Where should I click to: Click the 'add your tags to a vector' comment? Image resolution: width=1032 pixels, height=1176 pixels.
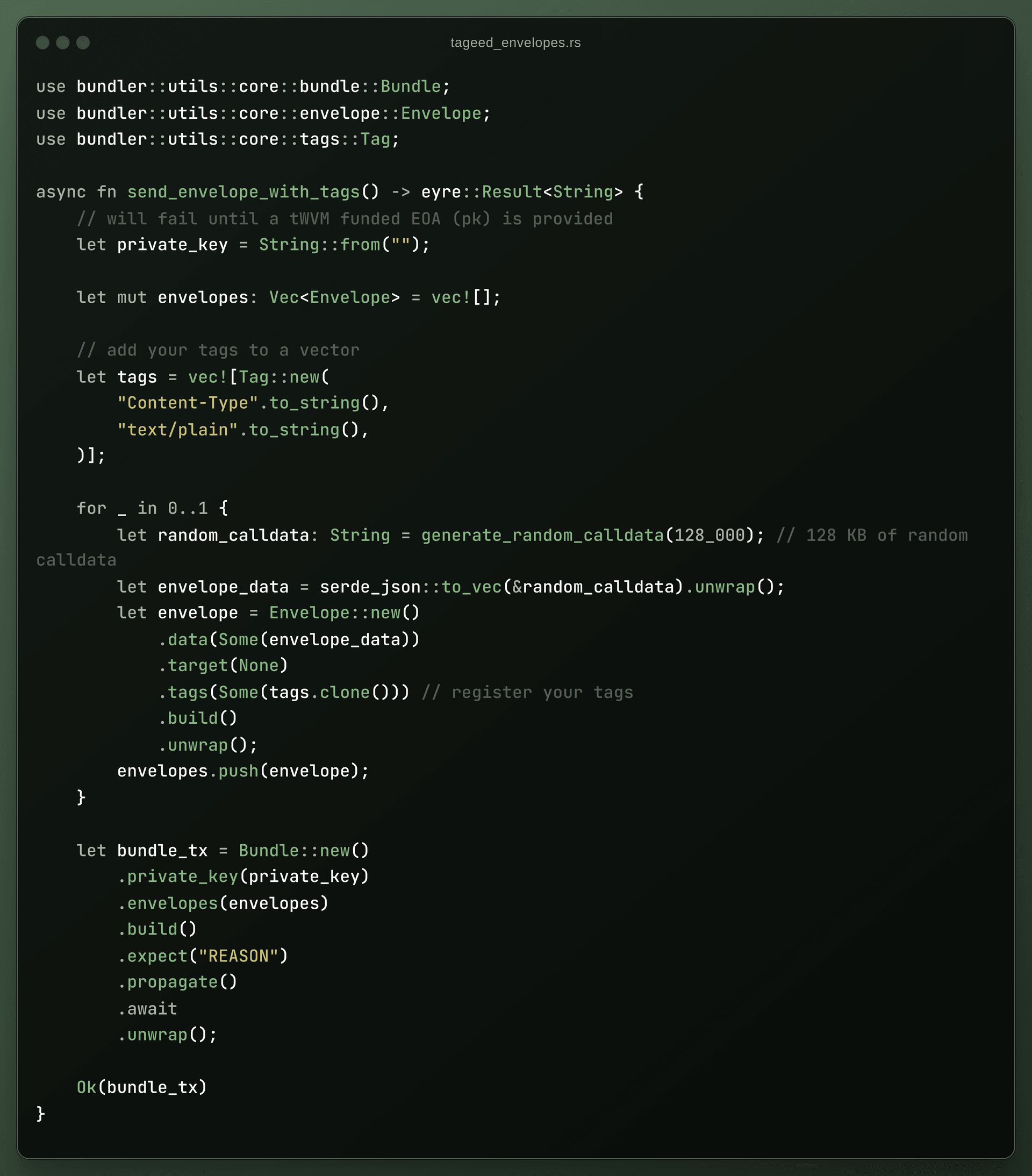click(218, 350)
